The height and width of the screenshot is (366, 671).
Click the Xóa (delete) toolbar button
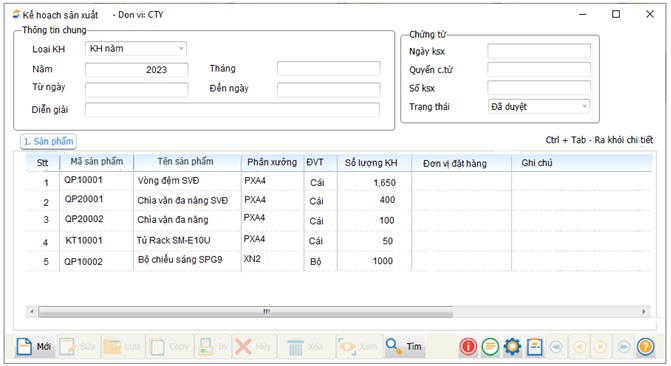point(306,346)
